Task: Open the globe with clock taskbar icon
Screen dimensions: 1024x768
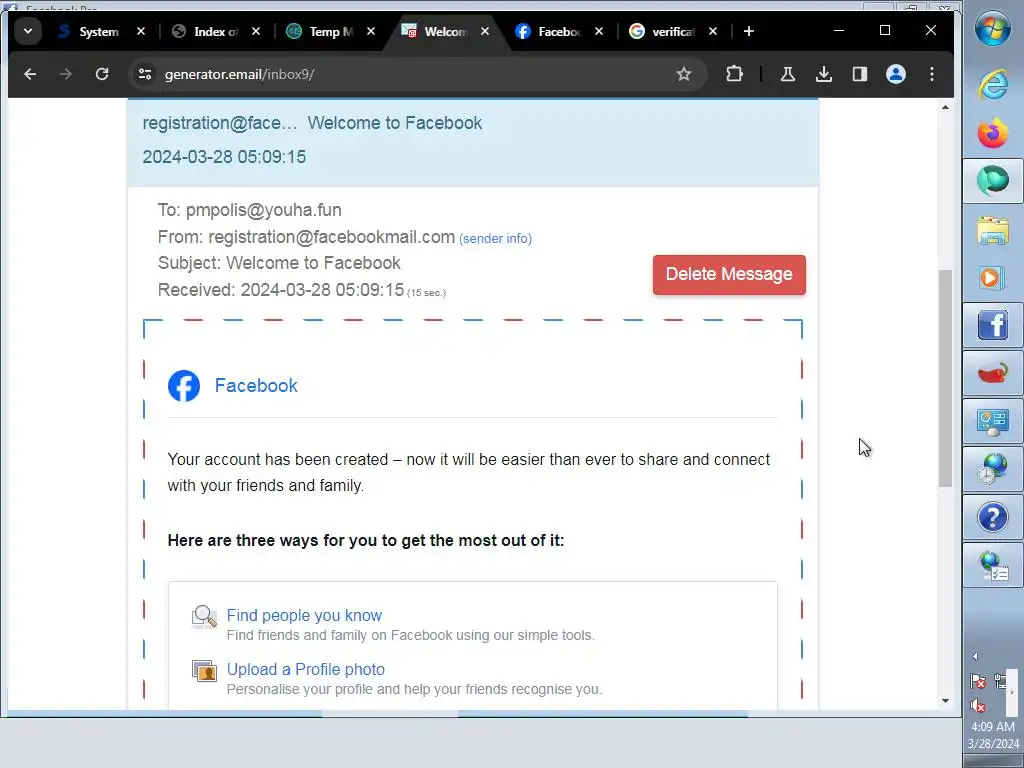Action: 993,470
